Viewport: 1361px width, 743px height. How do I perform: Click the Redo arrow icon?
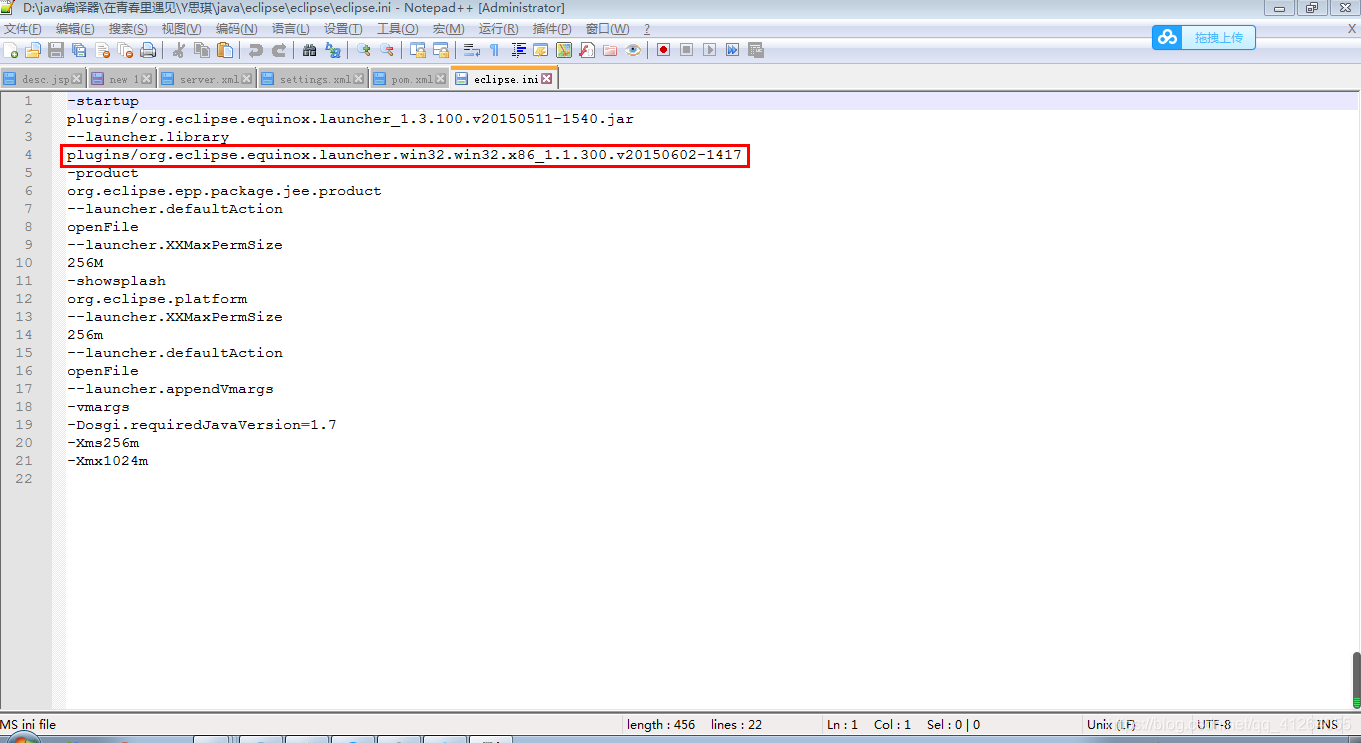coord(279,50)
